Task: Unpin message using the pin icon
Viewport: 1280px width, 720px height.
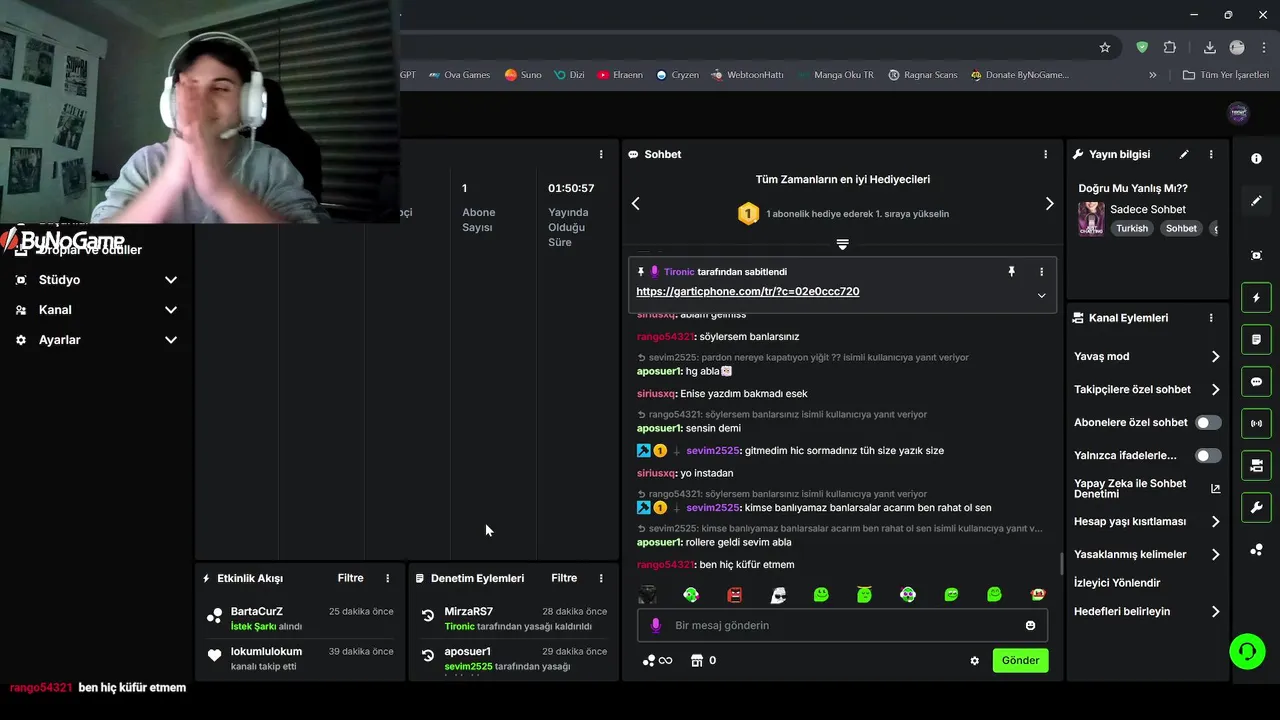Action: 1011,272
